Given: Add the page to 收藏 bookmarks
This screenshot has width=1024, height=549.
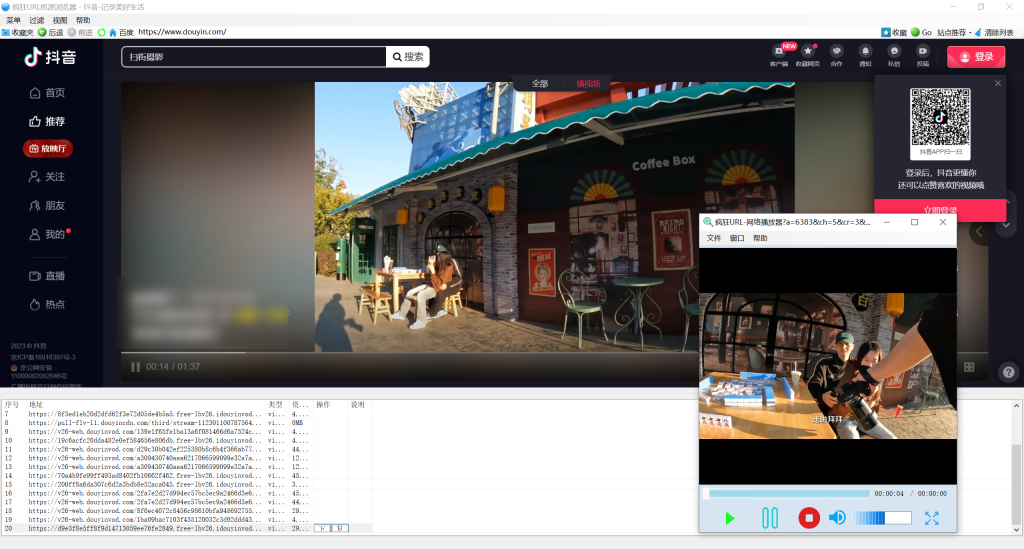Looking at the screenshot, I should coord(894,32).
